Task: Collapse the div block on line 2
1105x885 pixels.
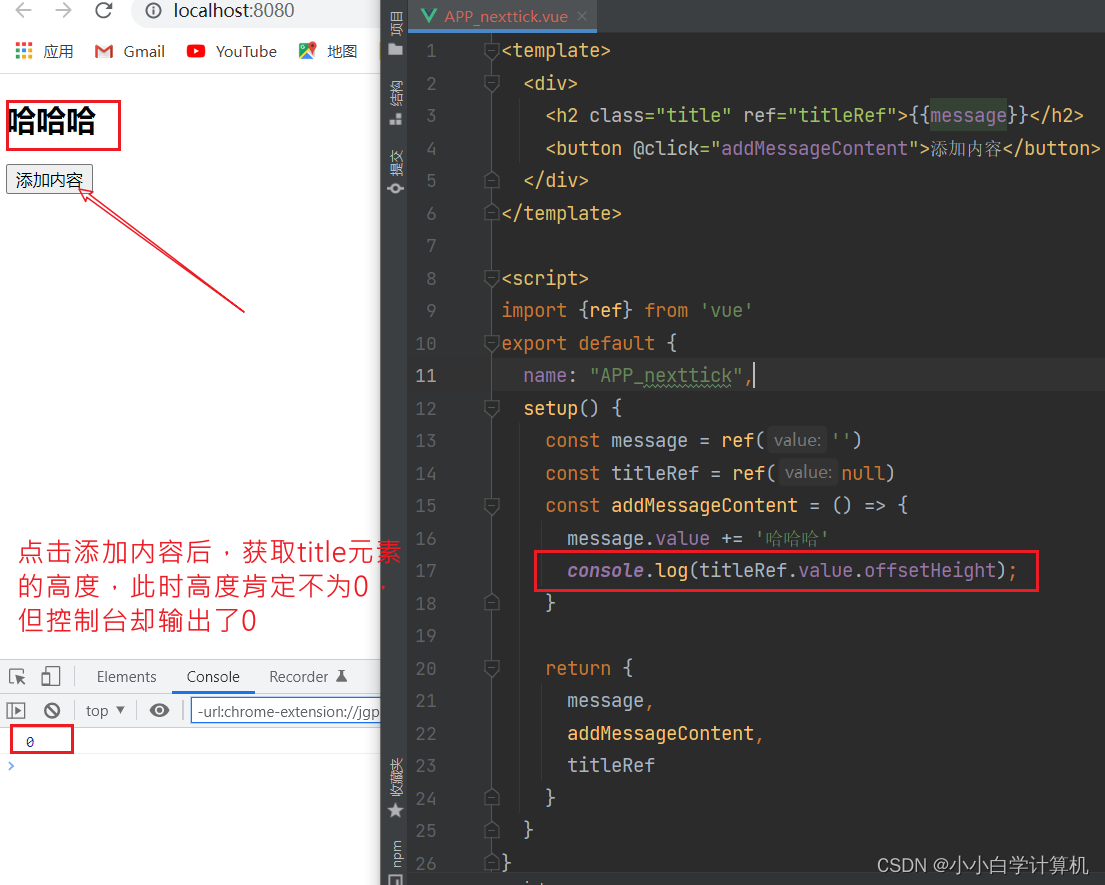Action: pyautogui.click(x=492, y=83)
